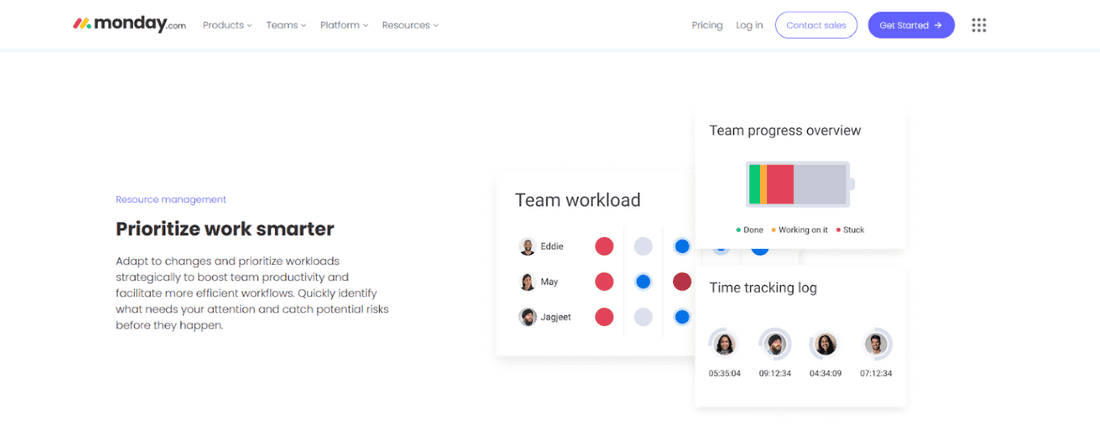This screenshot has width=1100, height=439.
Task: Click the red dot beside May
Action: point(604,282)
